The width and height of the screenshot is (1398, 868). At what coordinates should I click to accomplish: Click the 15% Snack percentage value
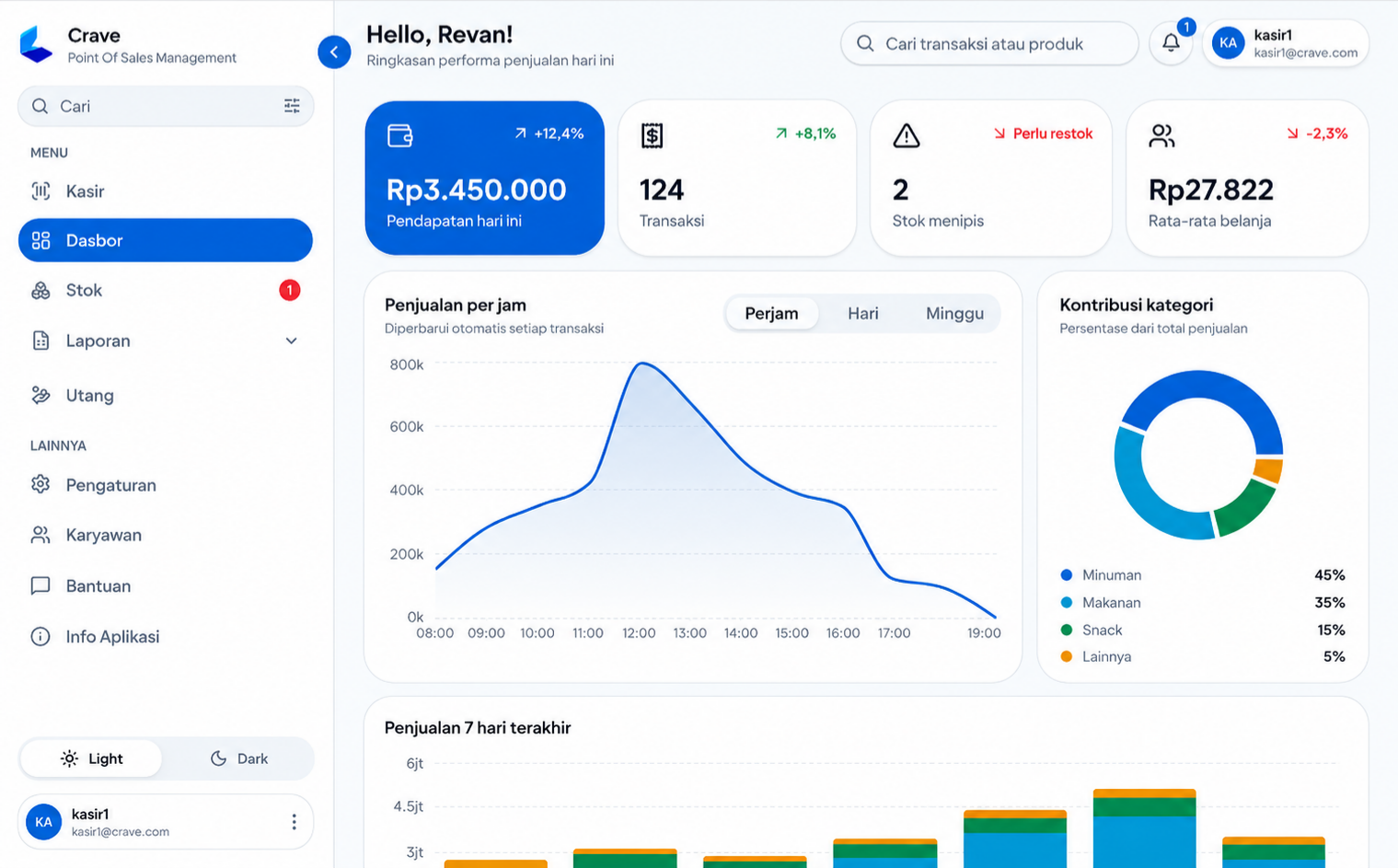point(1331,630)
